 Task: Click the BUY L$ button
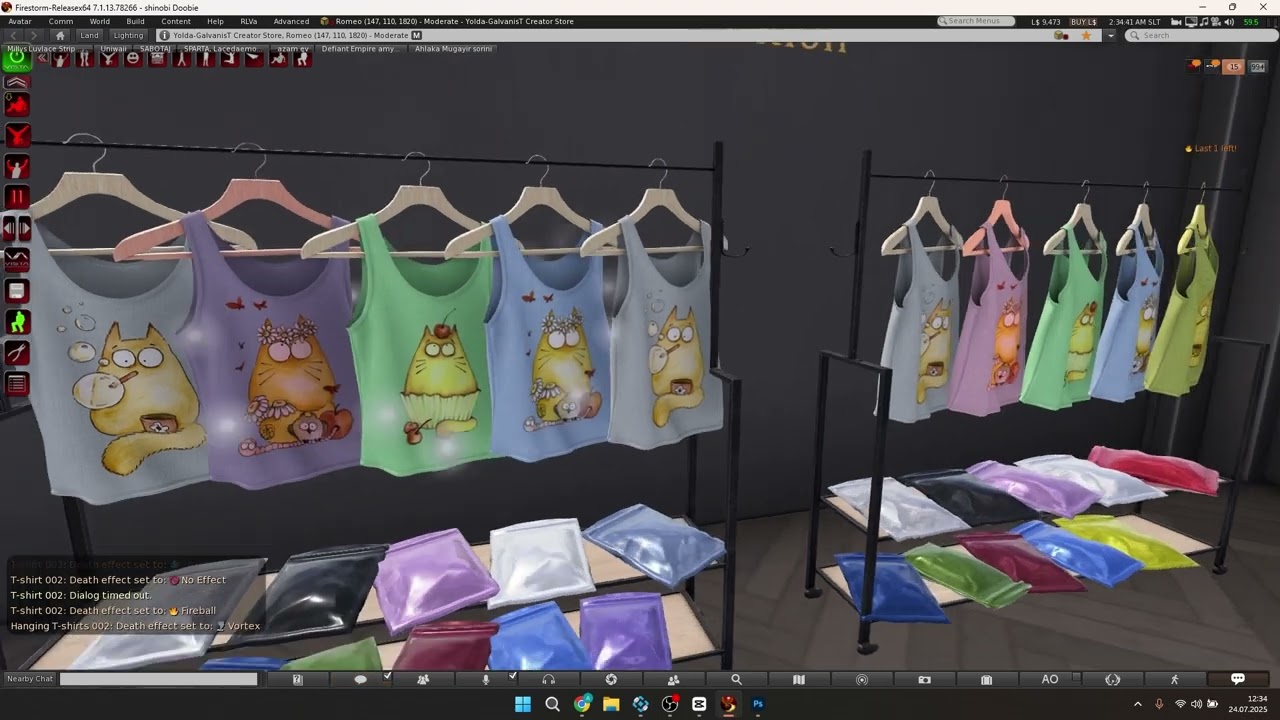click(1083, 21)
